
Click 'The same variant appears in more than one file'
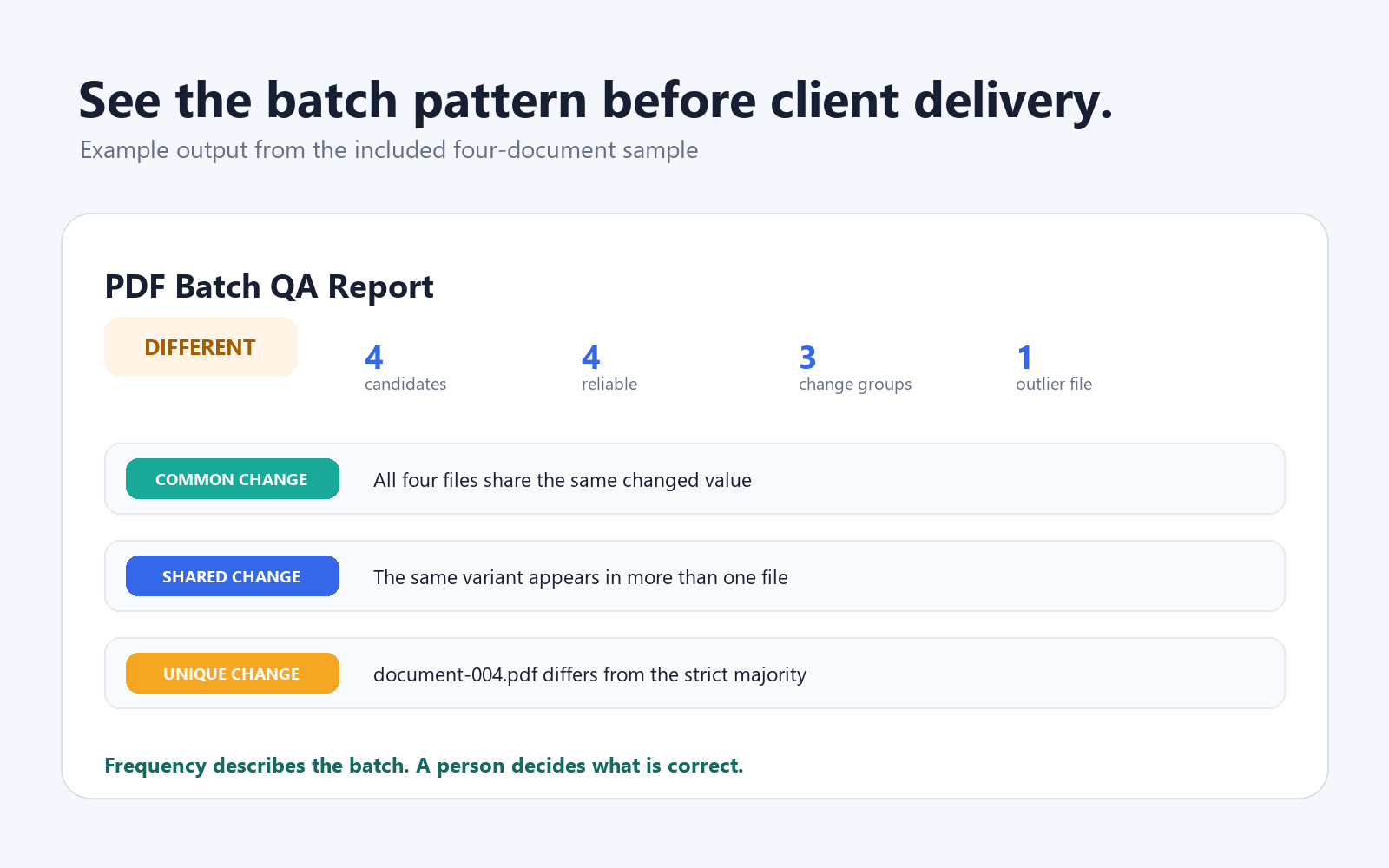click(581, 577)
